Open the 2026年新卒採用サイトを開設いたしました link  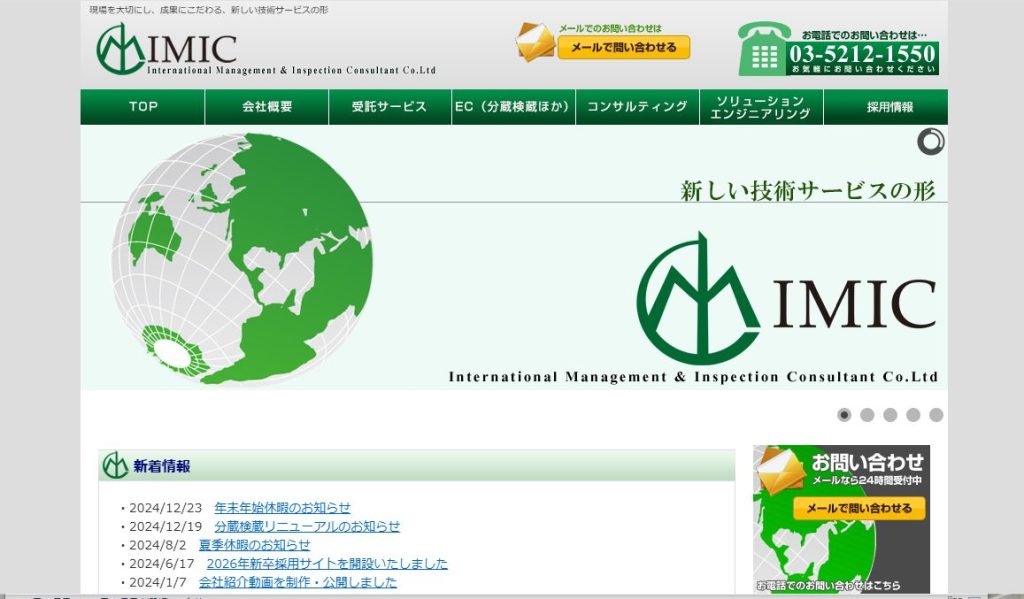click(x=327, y=564)
